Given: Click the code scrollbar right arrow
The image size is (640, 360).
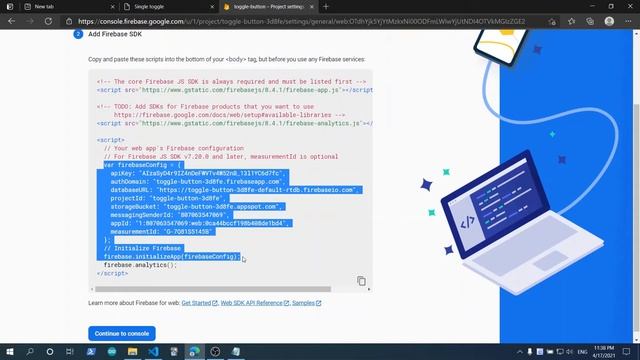Looking at the screenshot, I should (x=369, y=289).
